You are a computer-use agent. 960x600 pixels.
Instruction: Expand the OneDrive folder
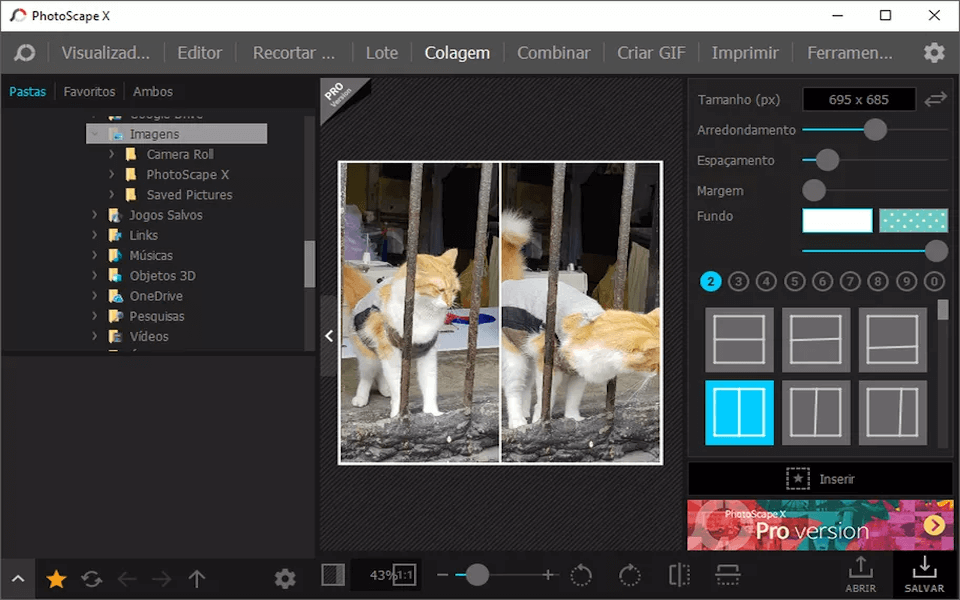click(x=94, y=296)
